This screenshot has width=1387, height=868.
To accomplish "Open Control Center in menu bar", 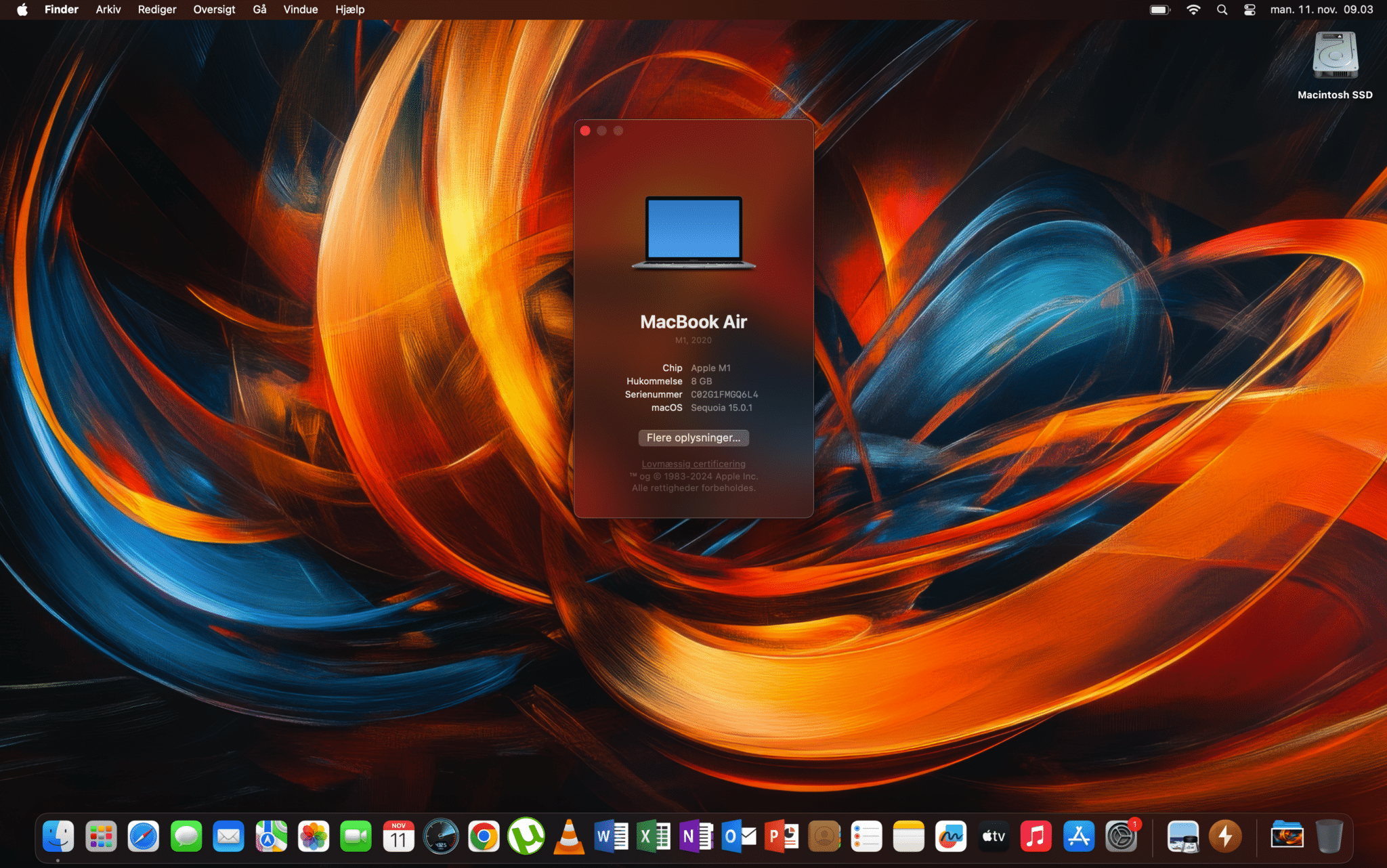I will [1250, 9].
